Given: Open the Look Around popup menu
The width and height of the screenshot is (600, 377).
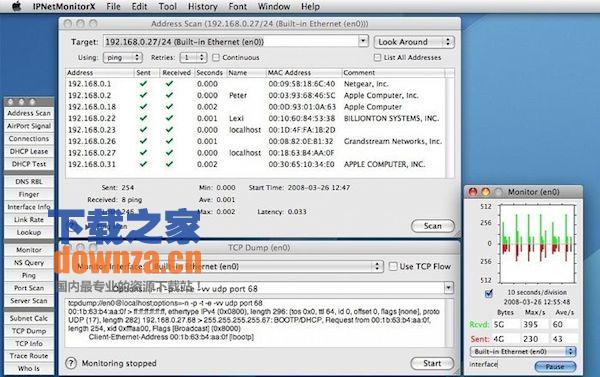Looking at the screenshot, I should [x=414, y=42].
